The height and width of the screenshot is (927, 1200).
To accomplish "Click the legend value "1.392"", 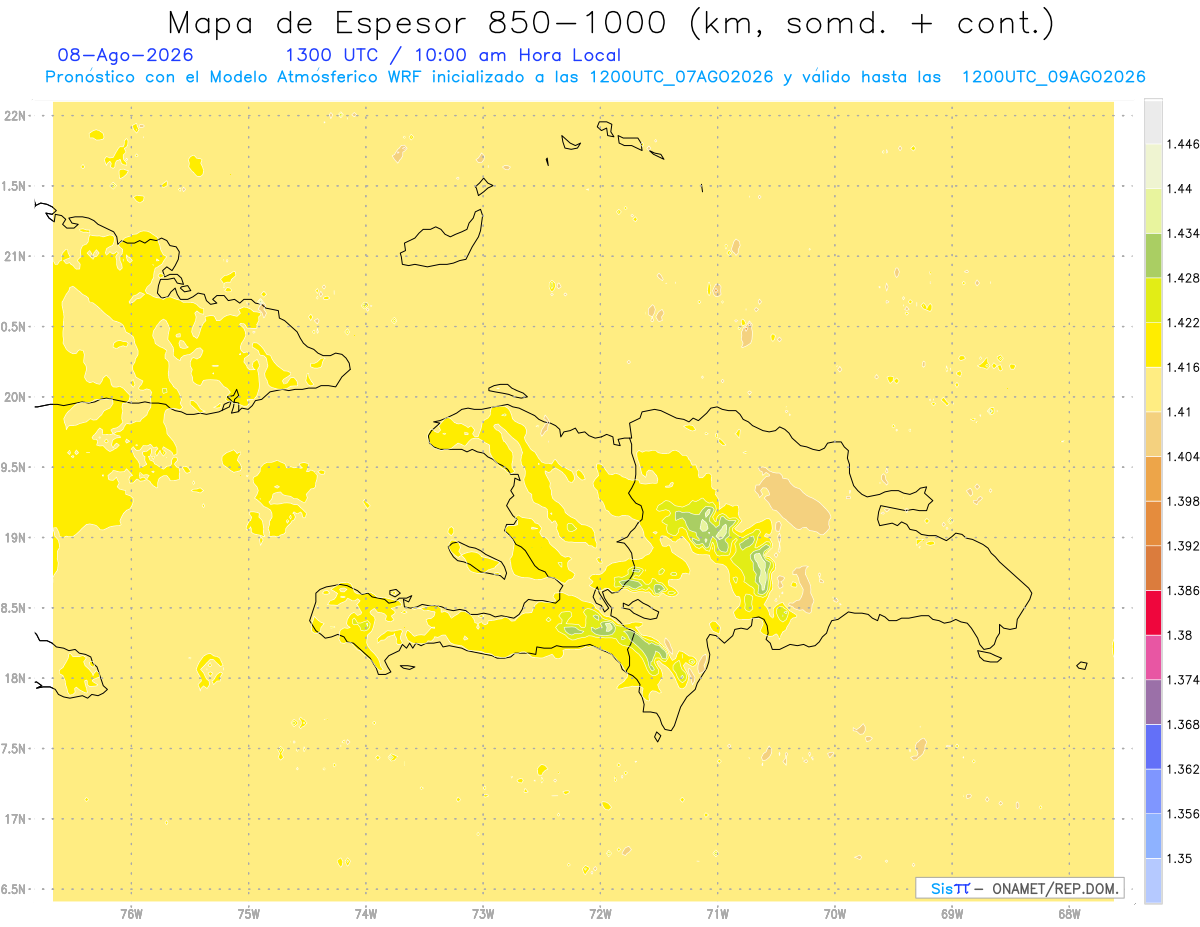I will (1183, 546).
